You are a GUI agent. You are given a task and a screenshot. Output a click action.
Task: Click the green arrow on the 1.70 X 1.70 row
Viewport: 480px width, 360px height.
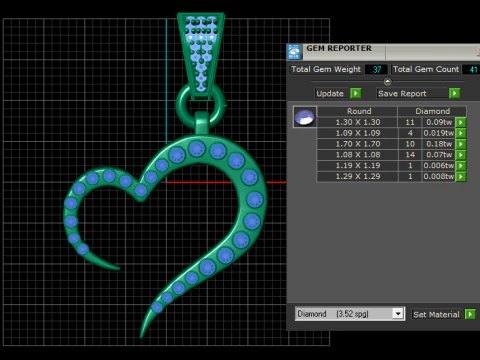tap(461, 144)
